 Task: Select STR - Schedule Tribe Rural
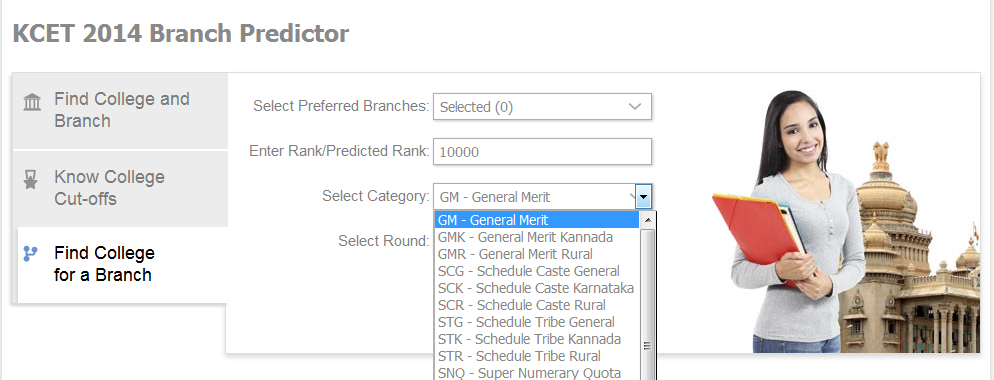click(x=536, y=356)
